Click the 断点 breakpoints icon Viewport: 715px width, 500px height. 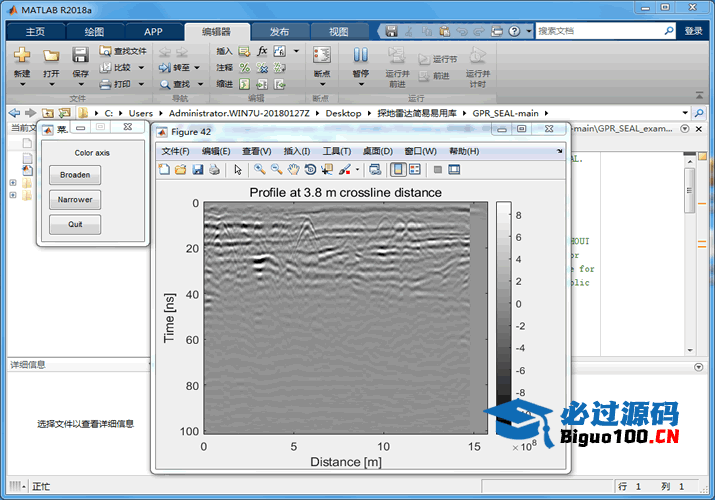tap(322, 55)
